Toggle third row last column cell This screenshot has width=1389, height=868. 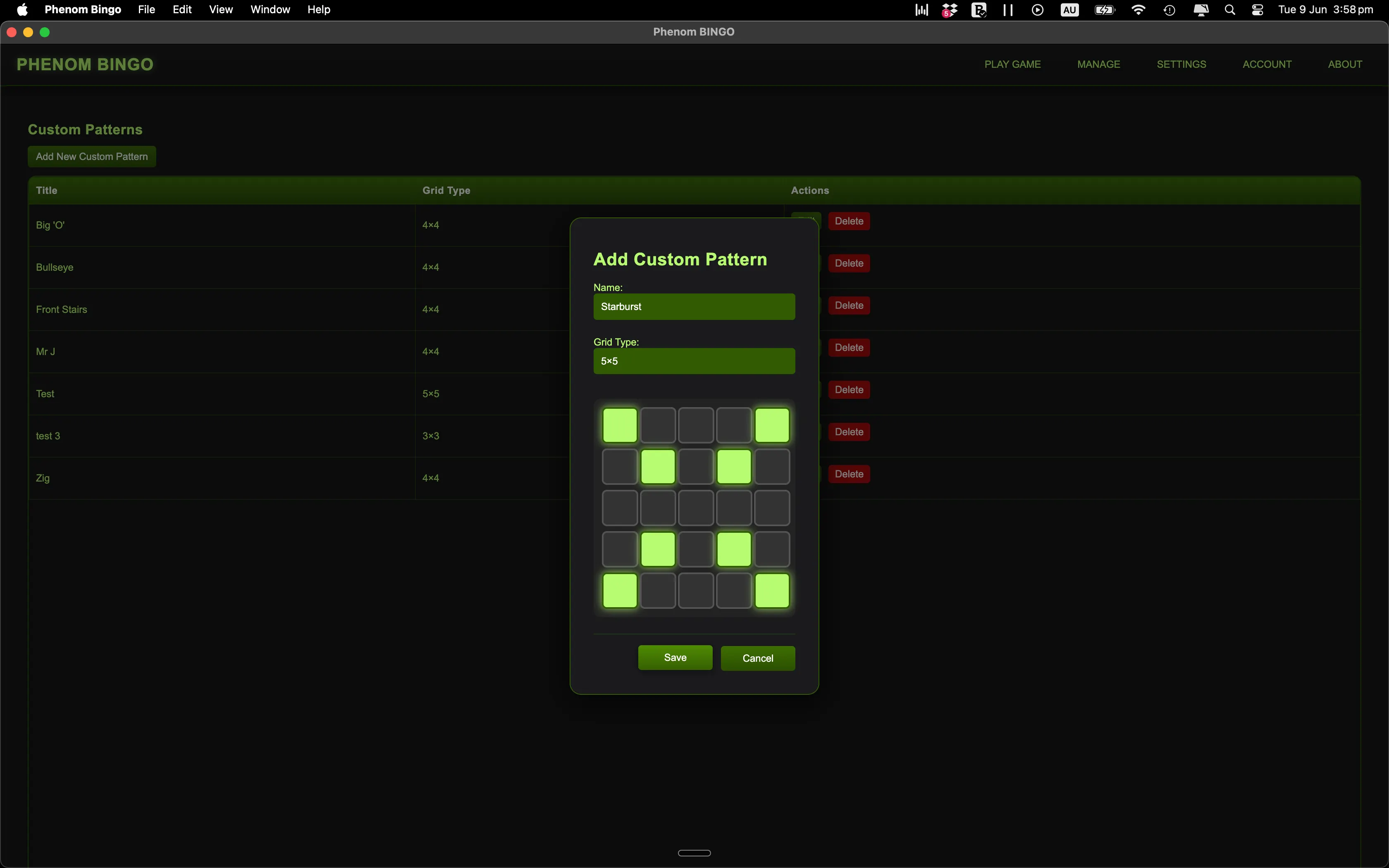[x=772, y=508]
